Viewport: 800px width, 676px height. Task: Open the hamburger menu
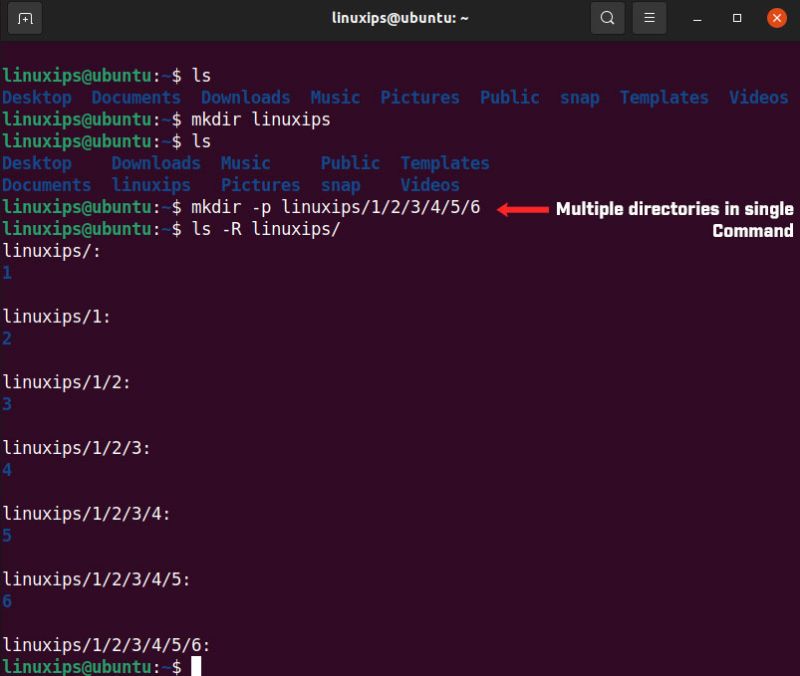[x=647, y=17]
